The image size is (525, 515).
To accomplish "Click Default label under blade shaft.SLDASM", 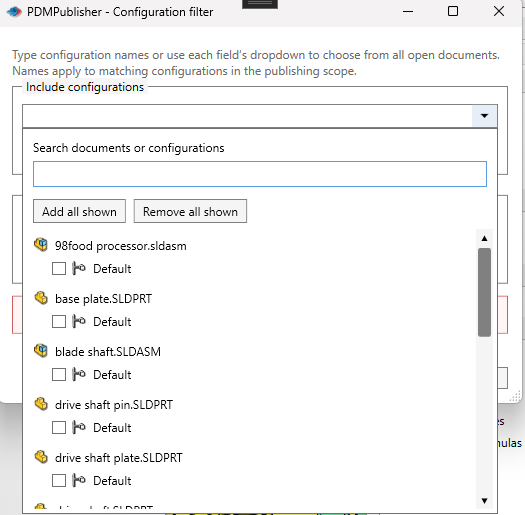I will click(112, 374).
